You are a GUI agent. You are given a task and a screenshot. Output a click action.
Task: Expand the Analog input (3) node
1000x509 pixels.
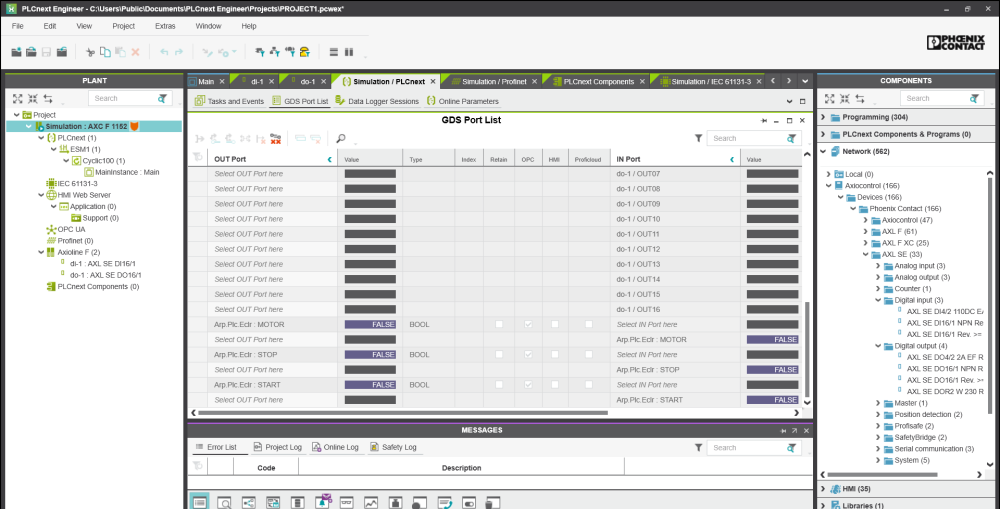tap(878, 265)
